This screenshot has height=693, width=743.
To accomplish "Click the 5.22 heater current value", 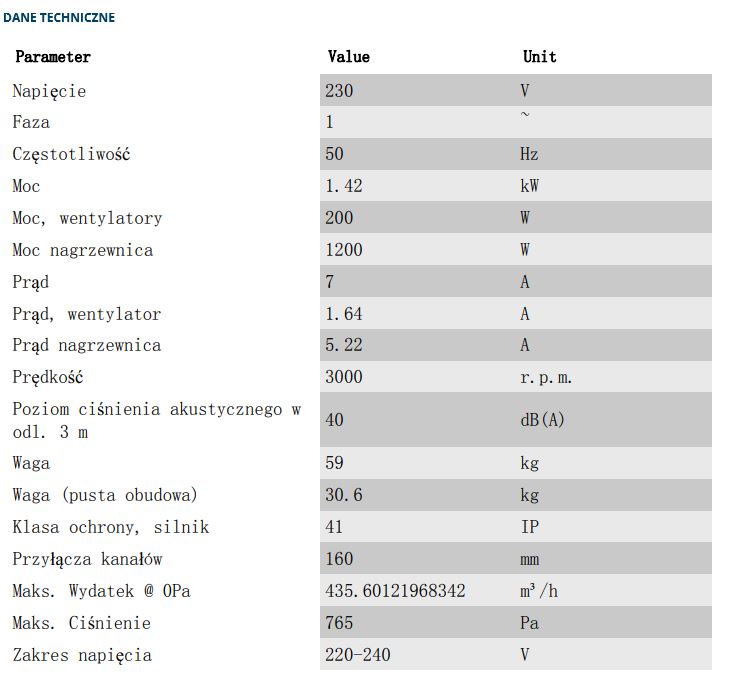I will pyautogui.click(x=344, y=345).
